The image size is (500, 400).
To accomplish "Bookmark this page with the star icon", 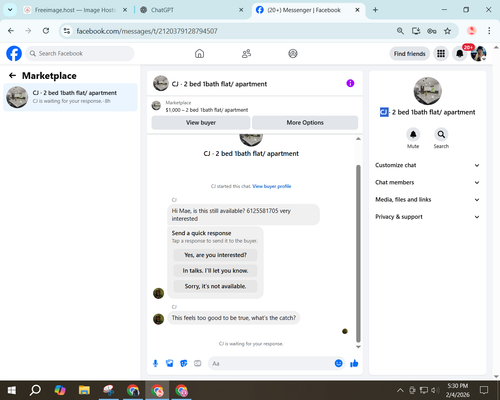I will 447,31.
